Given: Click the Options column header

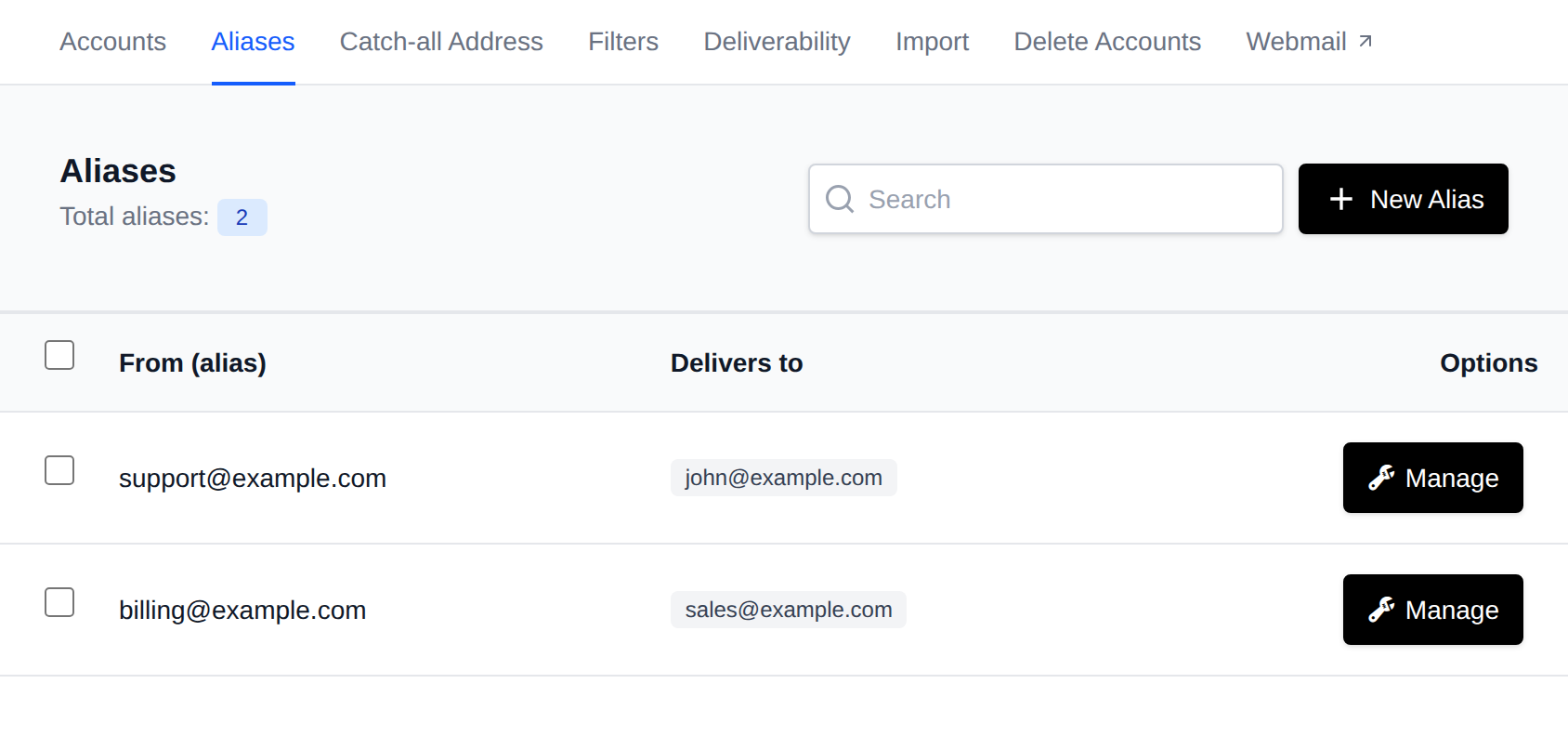Looking at the screenshot, I should (1488, 363).
